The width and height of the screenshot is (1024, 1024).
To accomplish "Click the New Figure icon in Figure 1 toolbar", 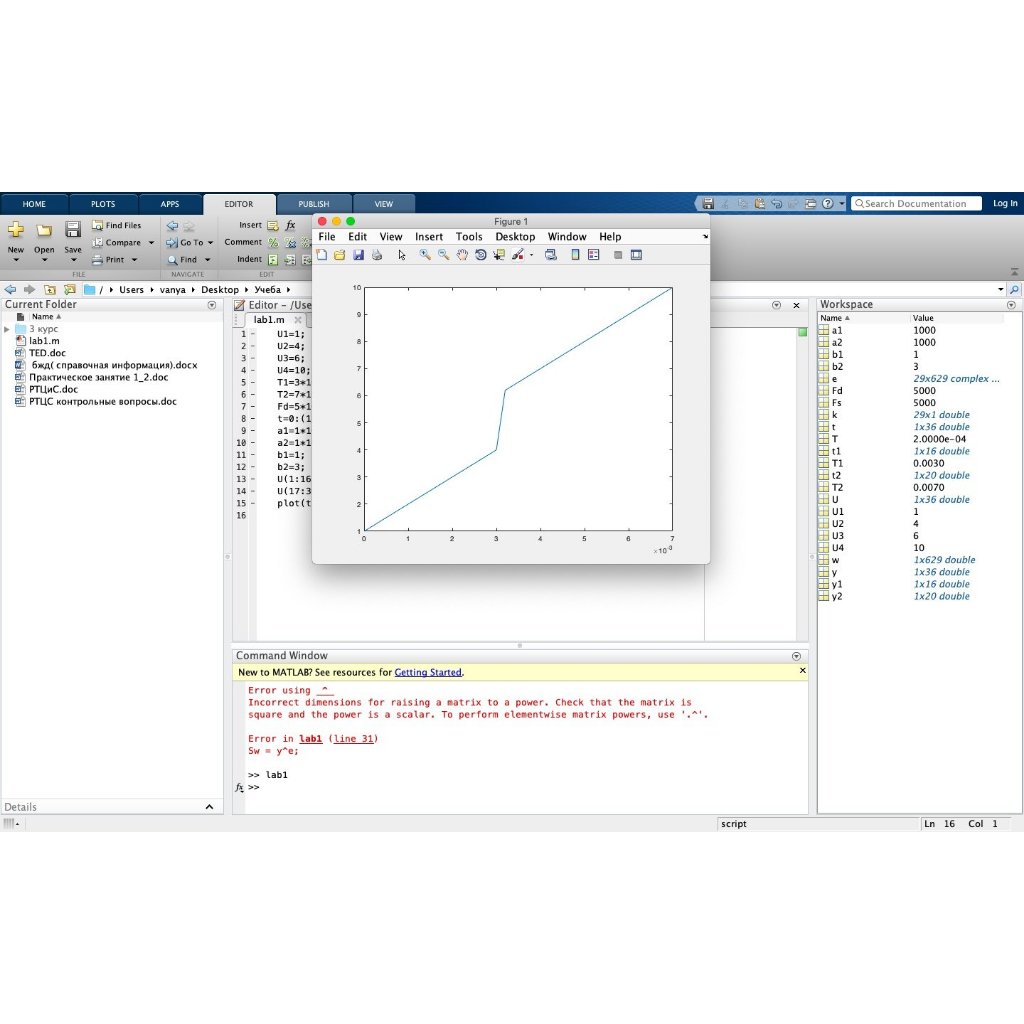I will 321,255.
